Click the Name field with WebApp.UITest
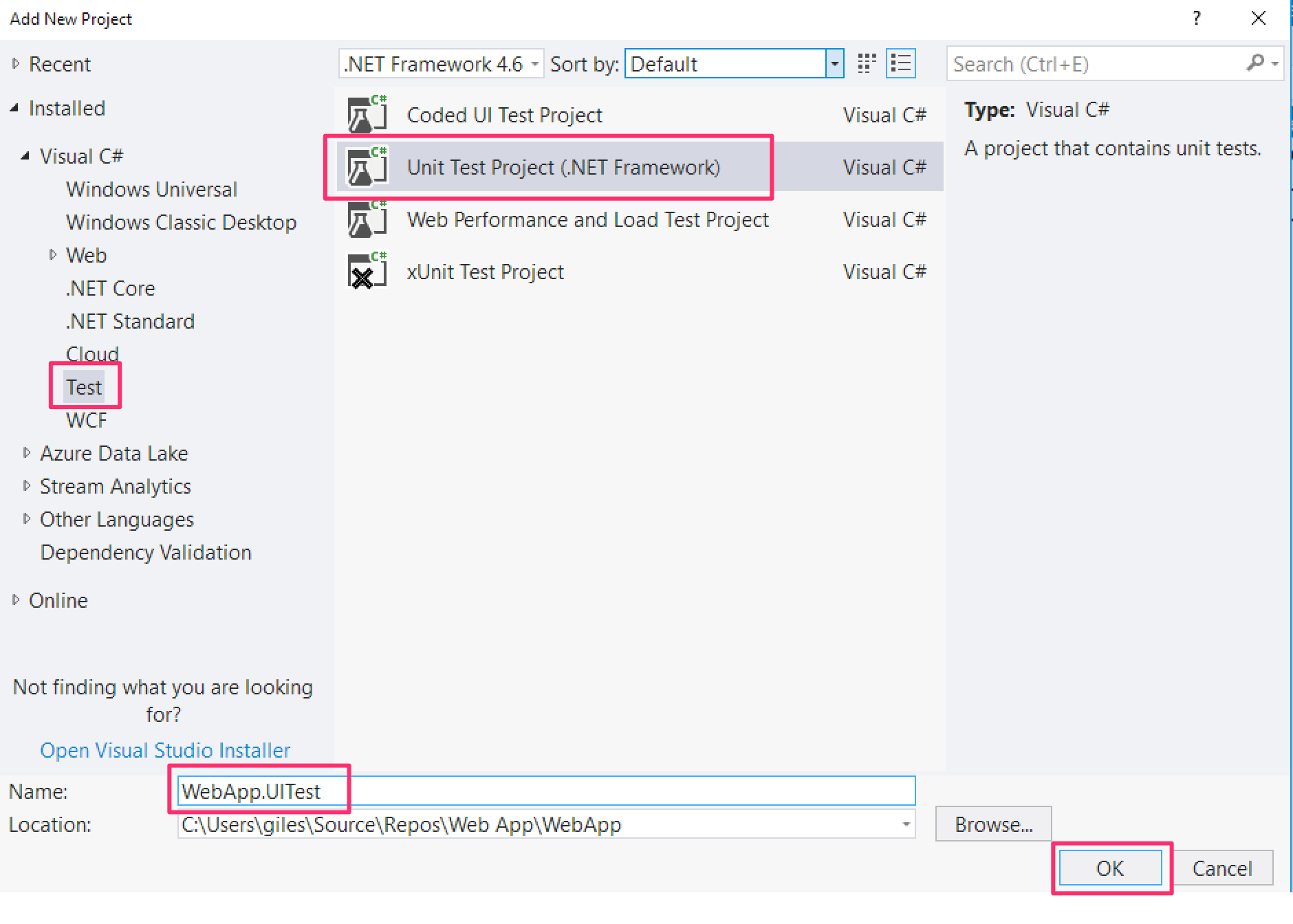Viewport: 1293px width, 924px height. (x=546, y=791)
